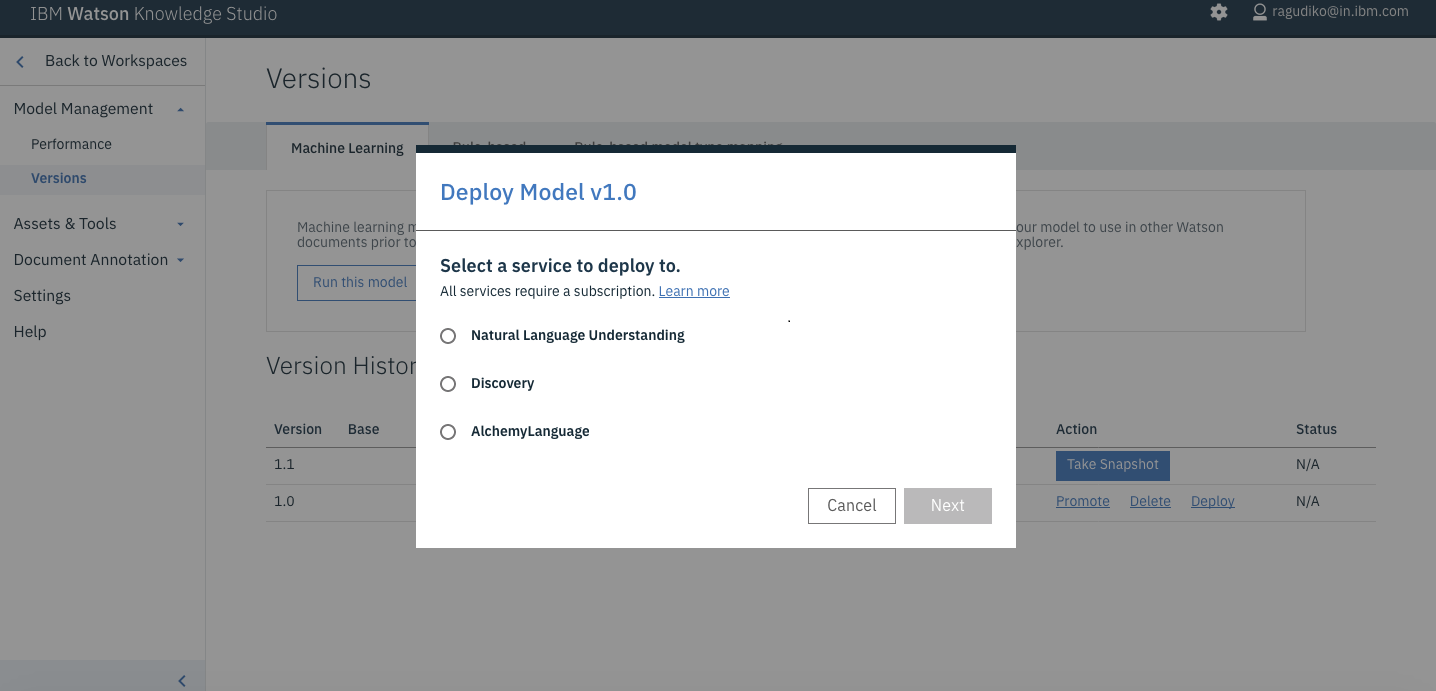
Task: Click Delete for version 1.0
Action: (x=1150, y=501)
